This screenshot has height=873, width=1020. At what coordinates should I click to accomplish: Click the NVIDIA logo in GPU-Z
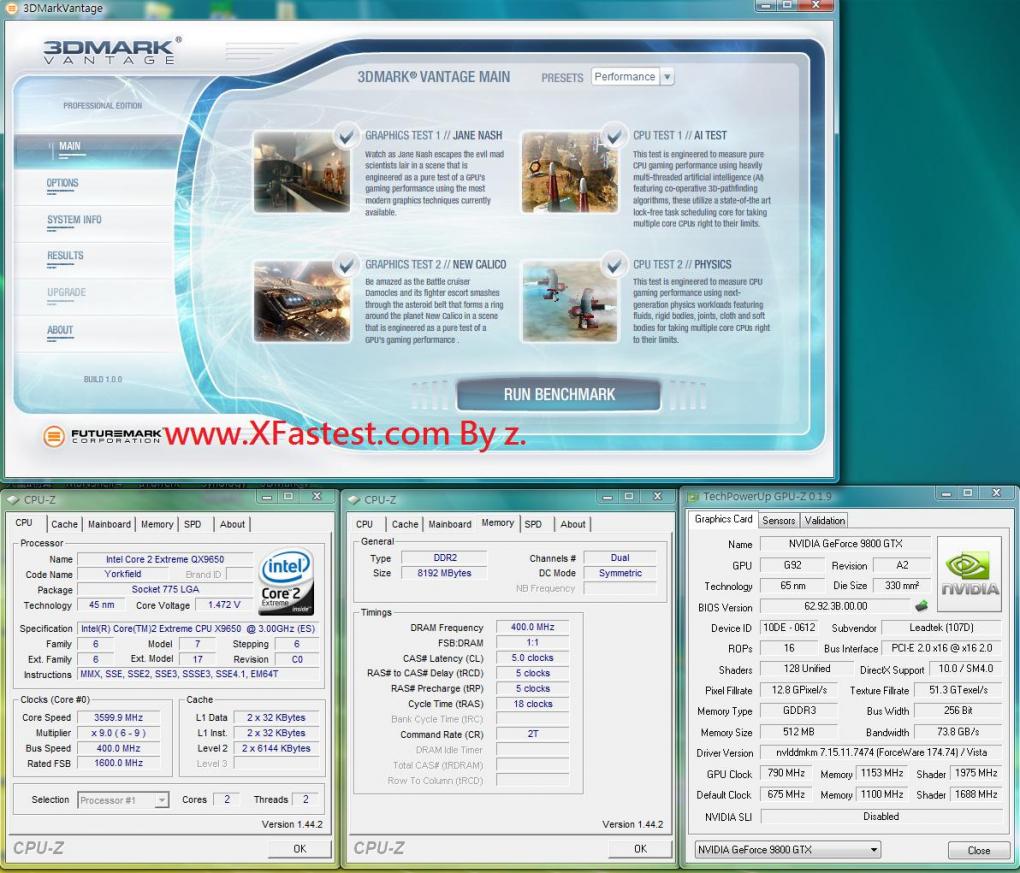click(x=969, y=574)
